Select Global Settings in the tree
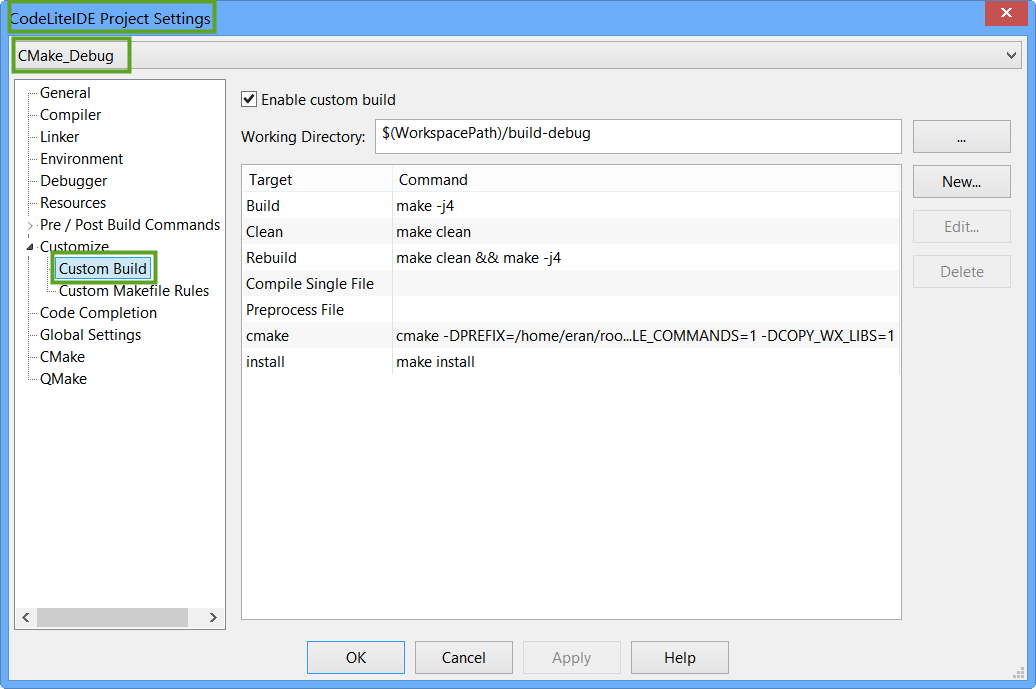1036x689 pixels. click(91, 335)
